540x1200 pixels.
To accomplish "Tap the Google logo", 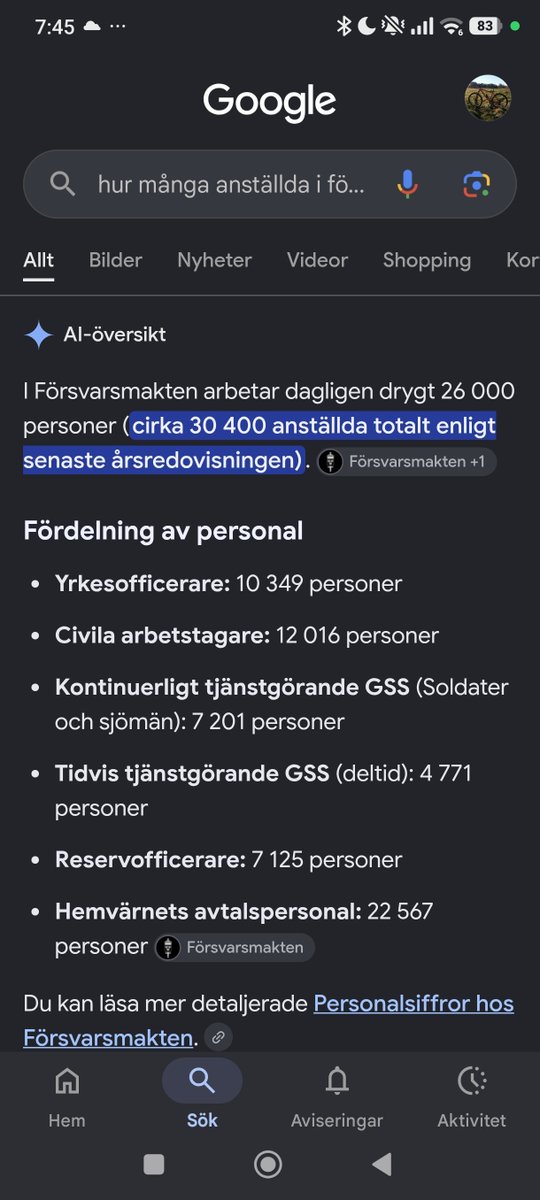I will (x=270, y=102).
